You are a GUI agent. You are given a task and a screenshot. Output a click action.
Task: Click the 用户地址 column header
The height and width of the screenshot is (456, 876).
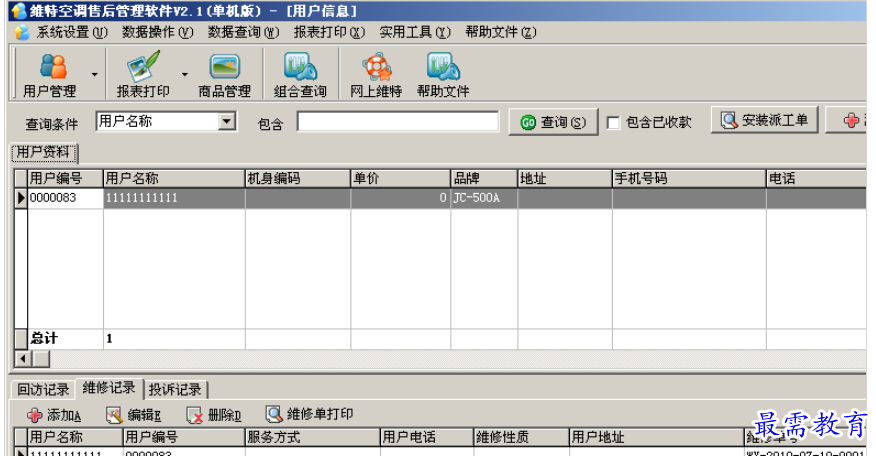click(656, 437)
